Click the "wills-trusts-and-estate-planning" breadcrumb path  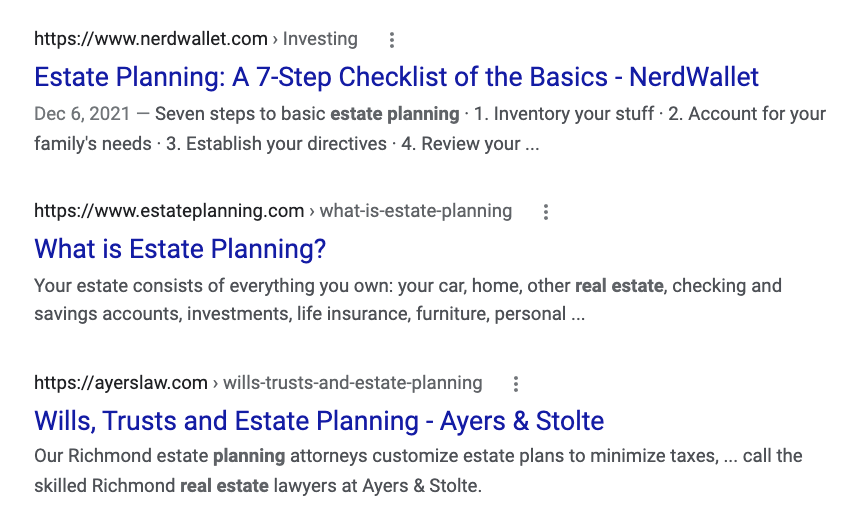click(352, 384)
